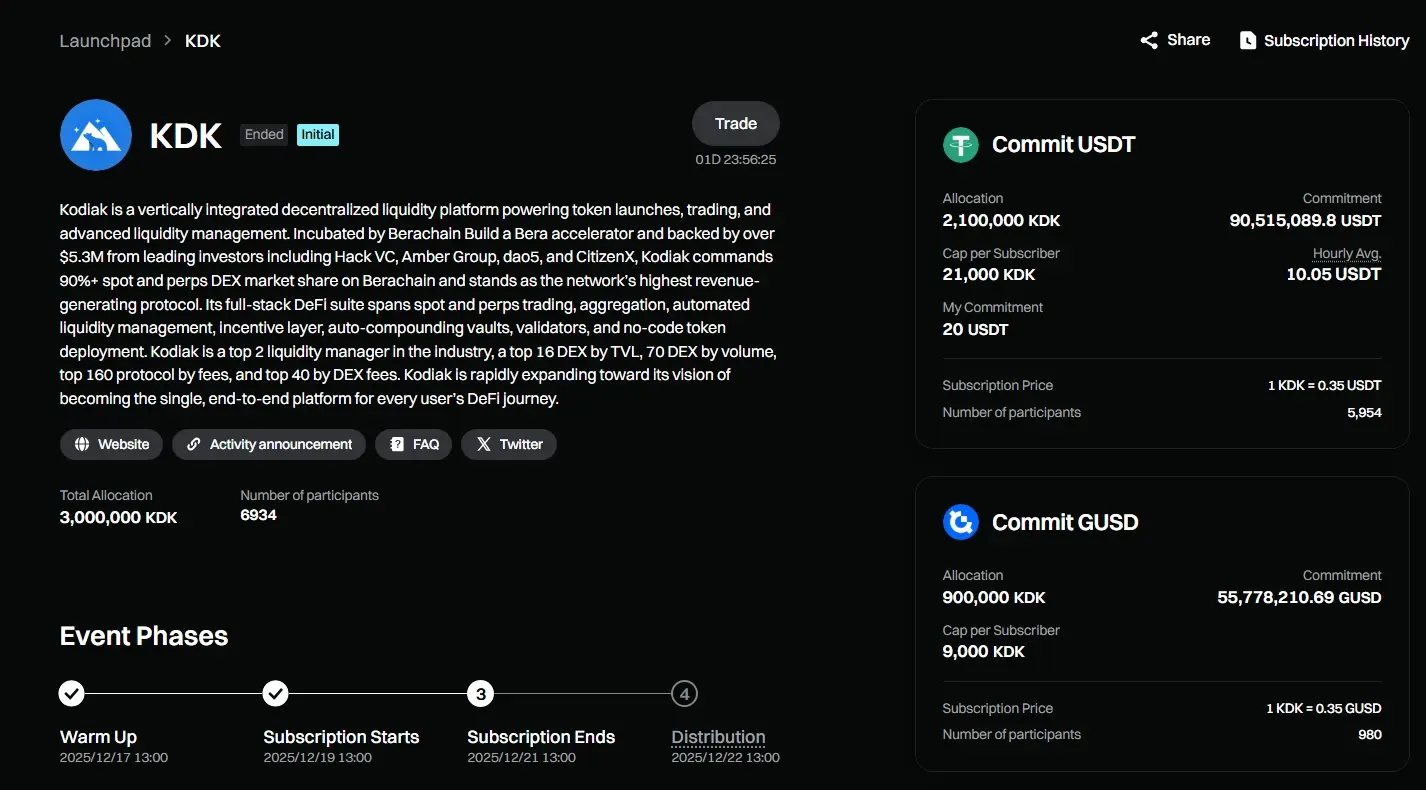The height and width of the screenshot is (790, 1426).
Task: Click the date 2025/12/22 13:00
Action: (726, 758)
